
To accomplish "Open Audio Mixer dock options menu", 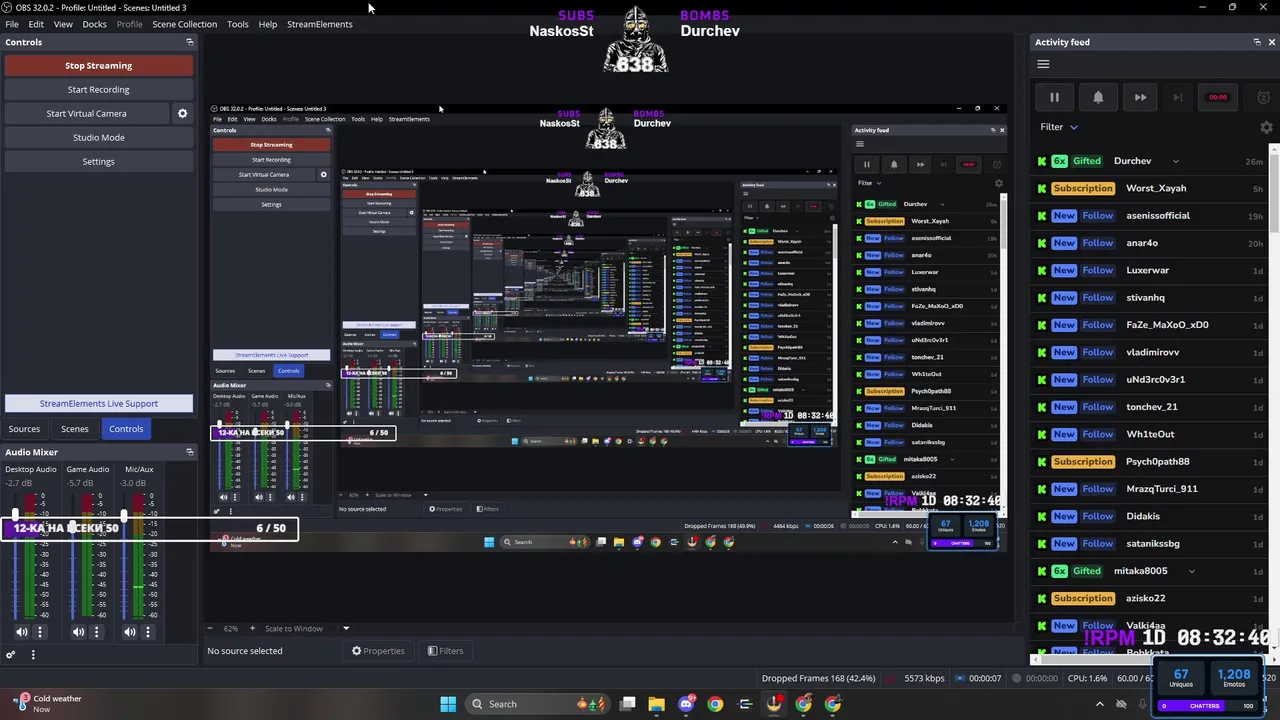I will 32,655.
